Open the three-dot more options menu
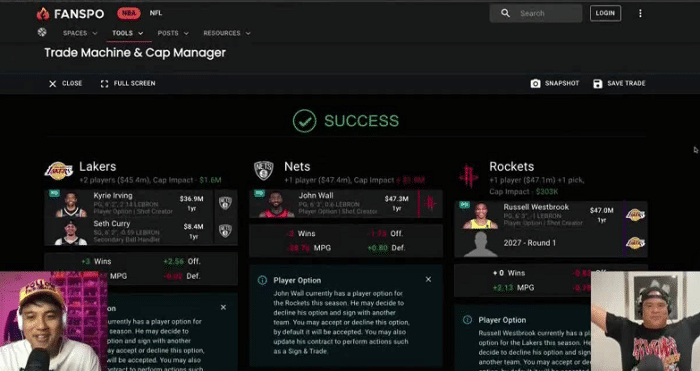Viewport: 700px width, 371px height. [640, 13]
